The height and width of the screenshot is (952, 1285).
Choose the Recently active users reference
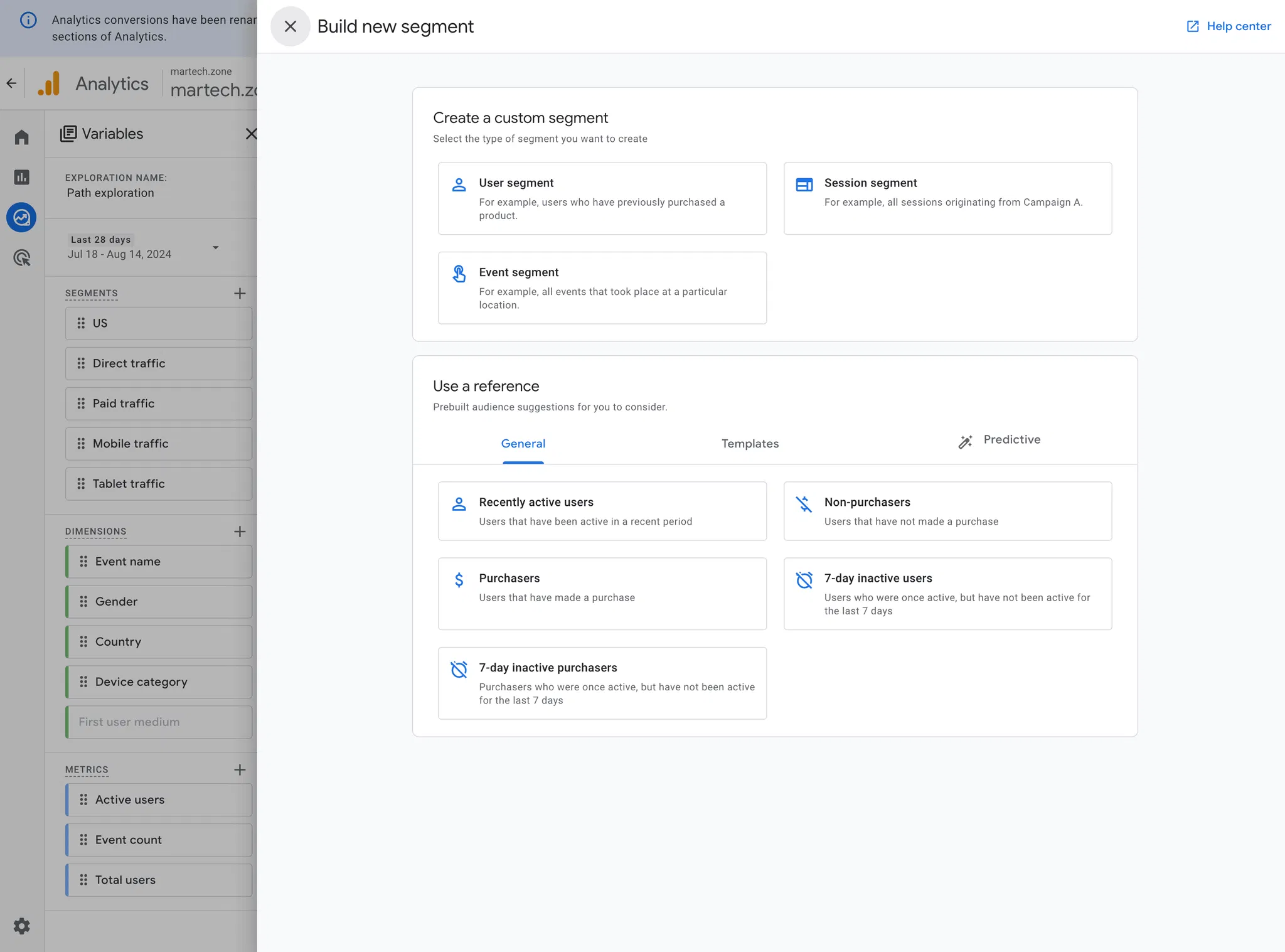pyautogui.click(x=602, y=511)
